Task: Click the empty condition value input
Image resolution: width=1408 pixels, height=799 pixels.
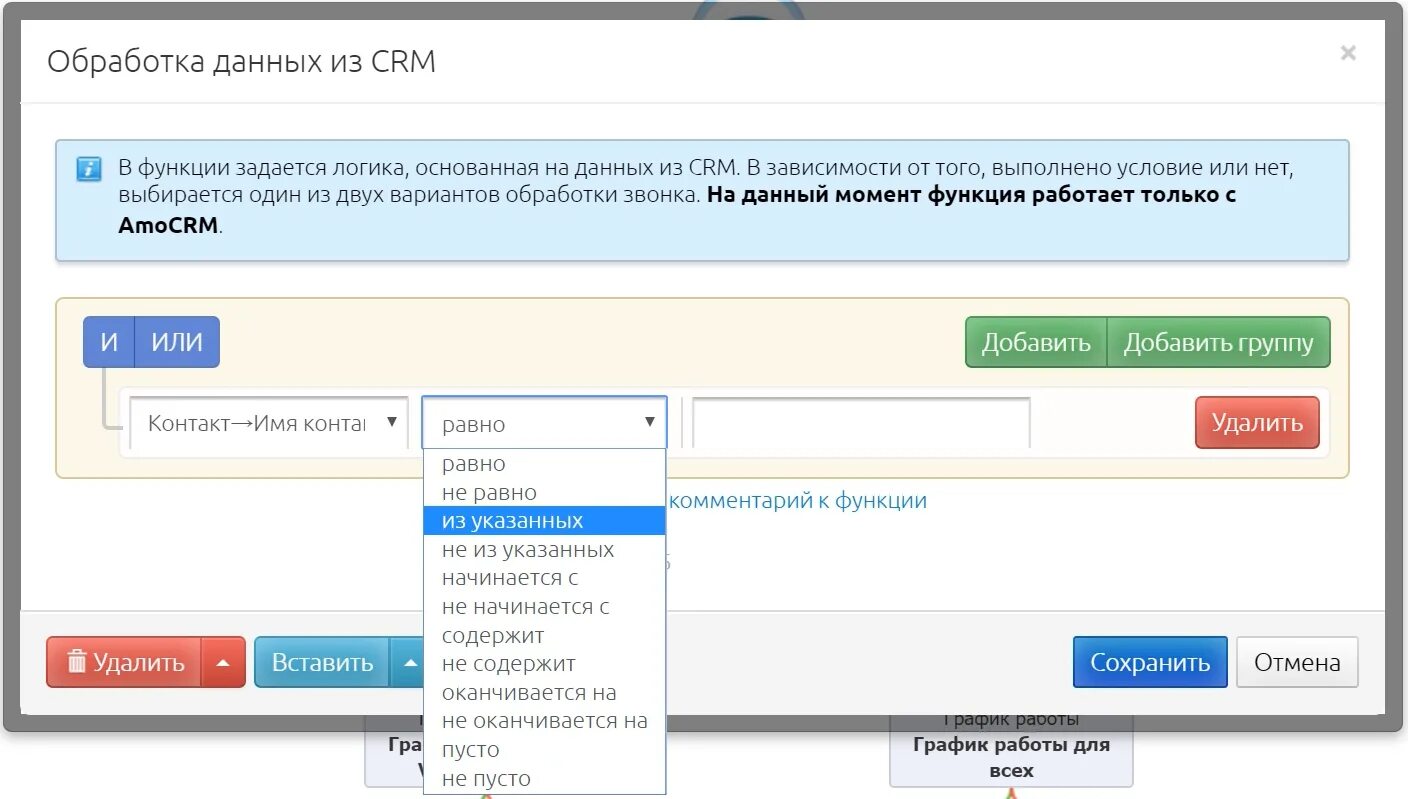Action: pos(861,423)
